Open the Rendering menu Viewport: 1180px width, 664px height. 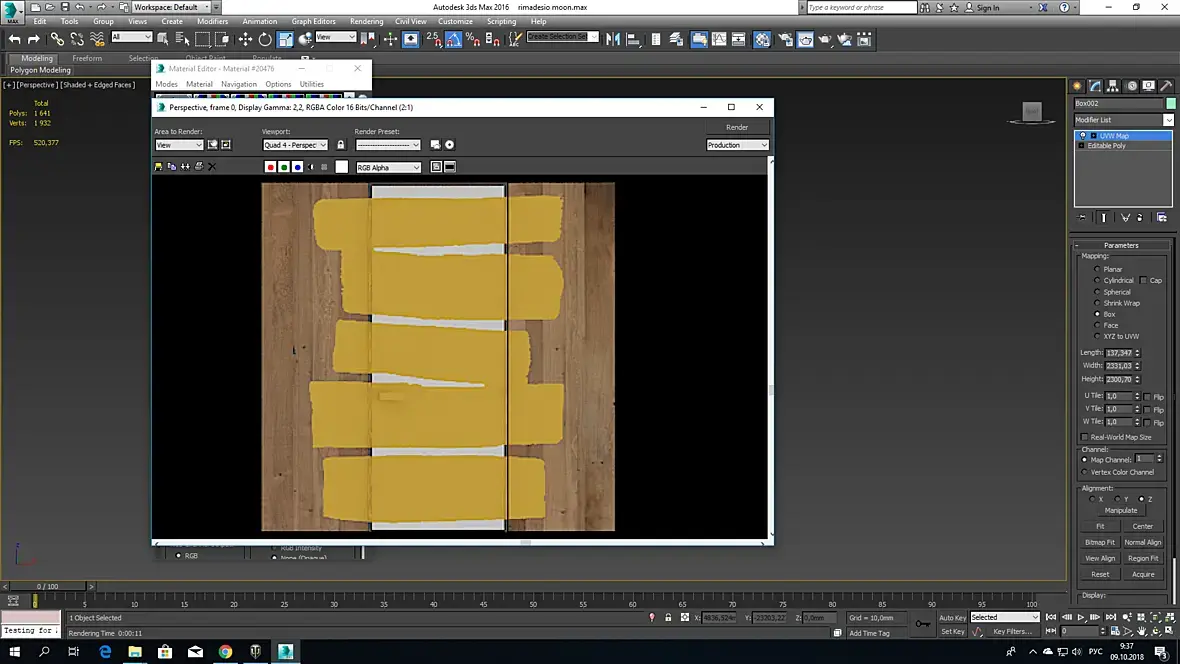click(366, 21)
